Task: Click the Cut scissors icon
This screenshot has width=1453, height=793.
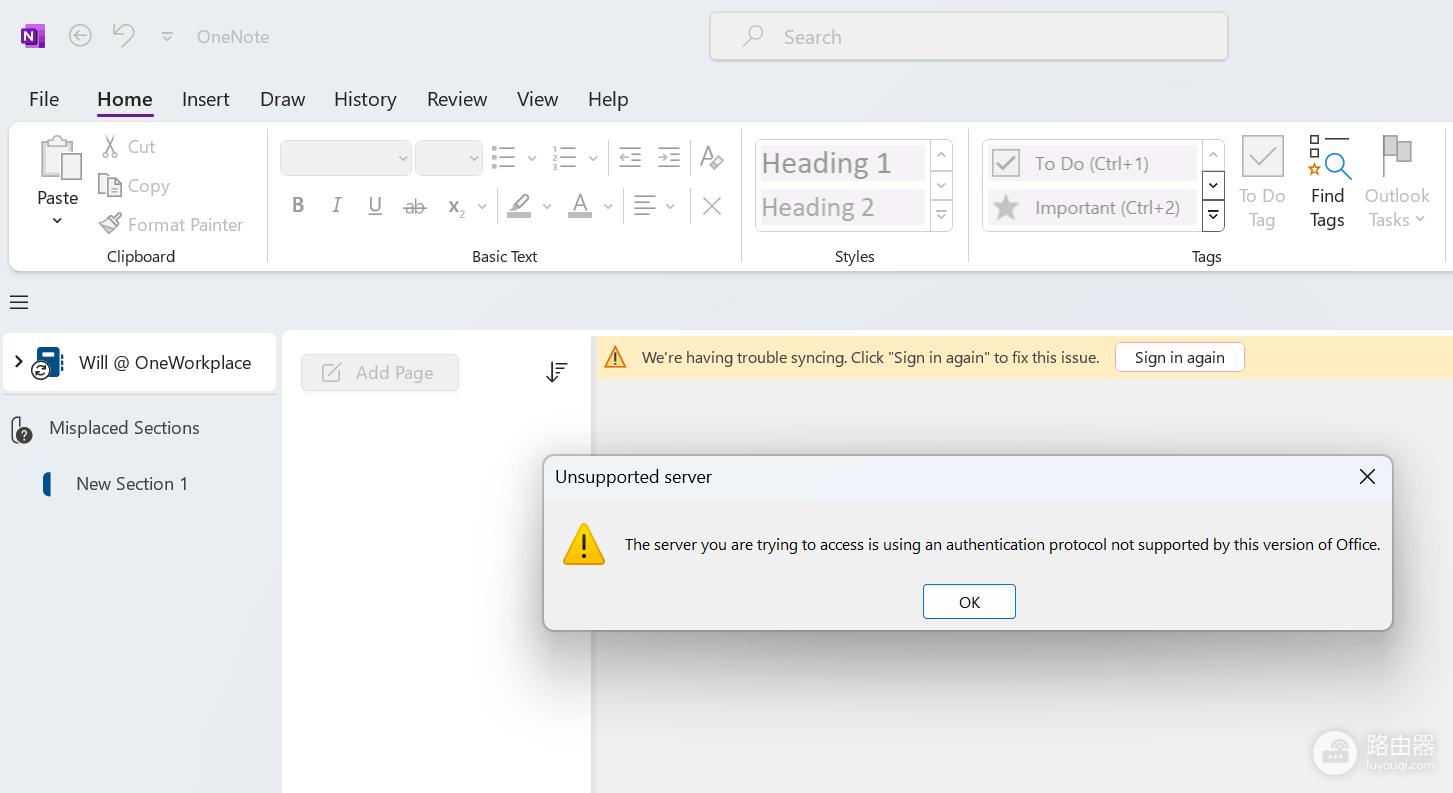Action: (x=110, y=146)
